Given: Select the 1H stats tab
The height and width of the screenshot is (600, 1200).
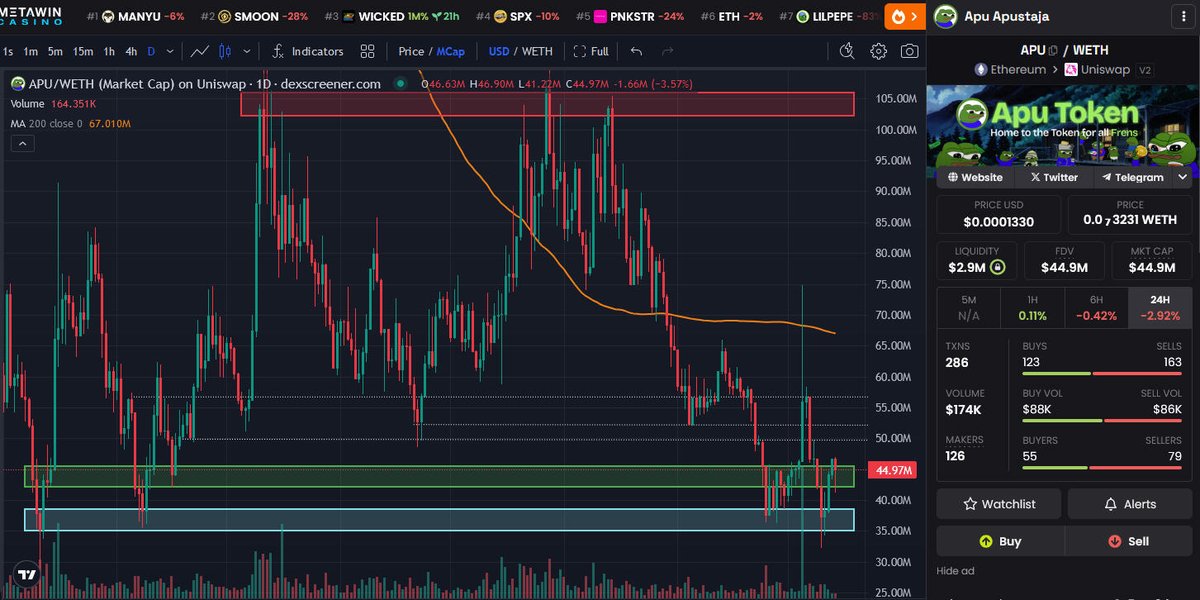Looking at the screenshot, I should (x=1032, y=307).
